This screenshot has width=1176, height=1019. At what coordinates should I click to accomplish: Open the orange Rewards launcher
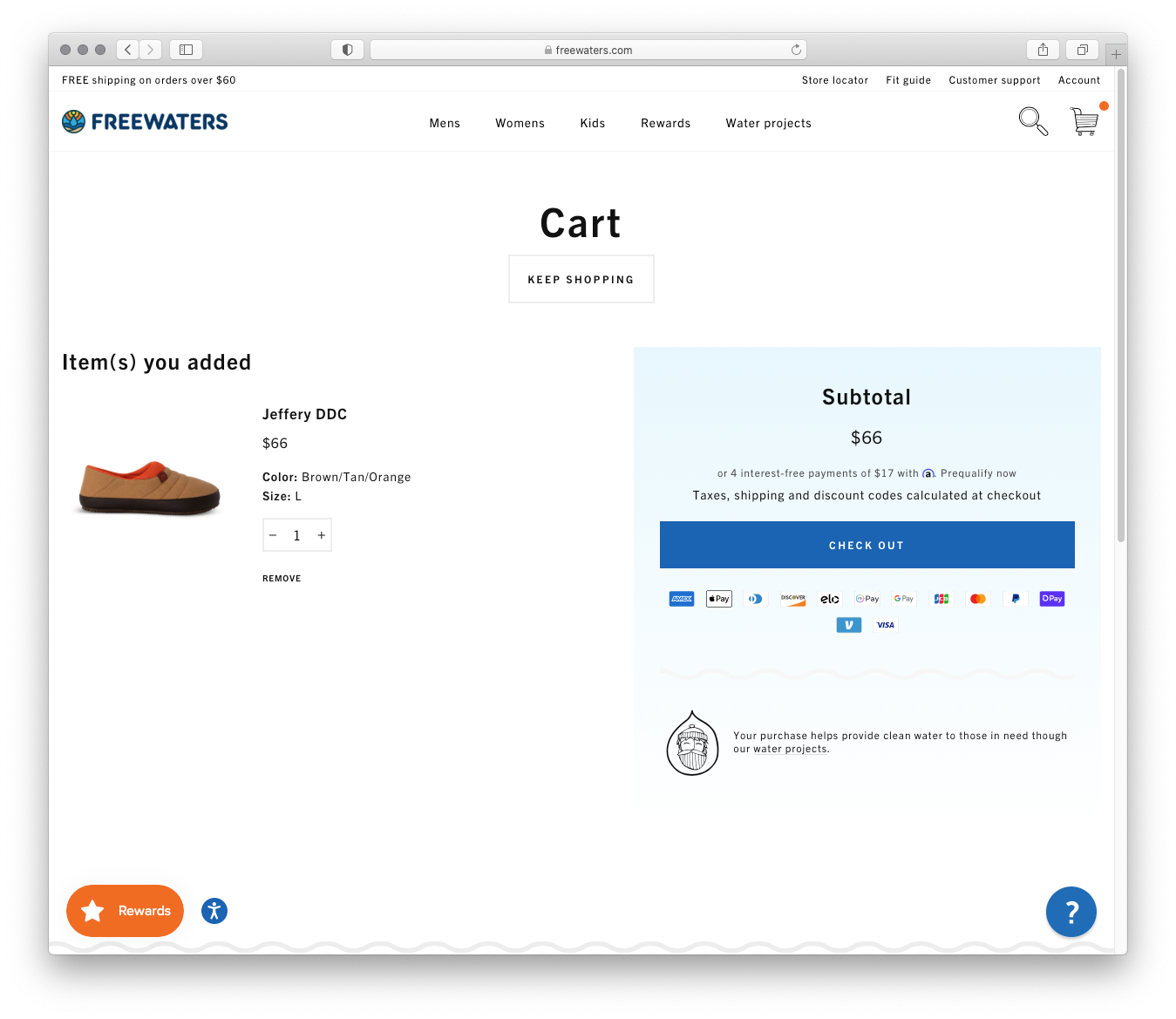pos(125,911)
